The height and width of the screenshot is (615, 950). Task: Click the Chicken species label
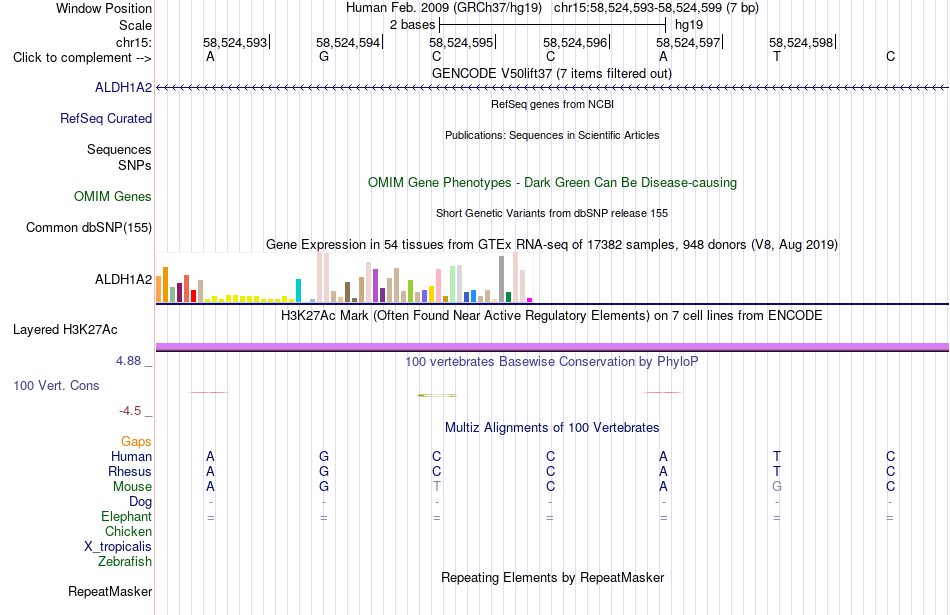click(128, 532)
